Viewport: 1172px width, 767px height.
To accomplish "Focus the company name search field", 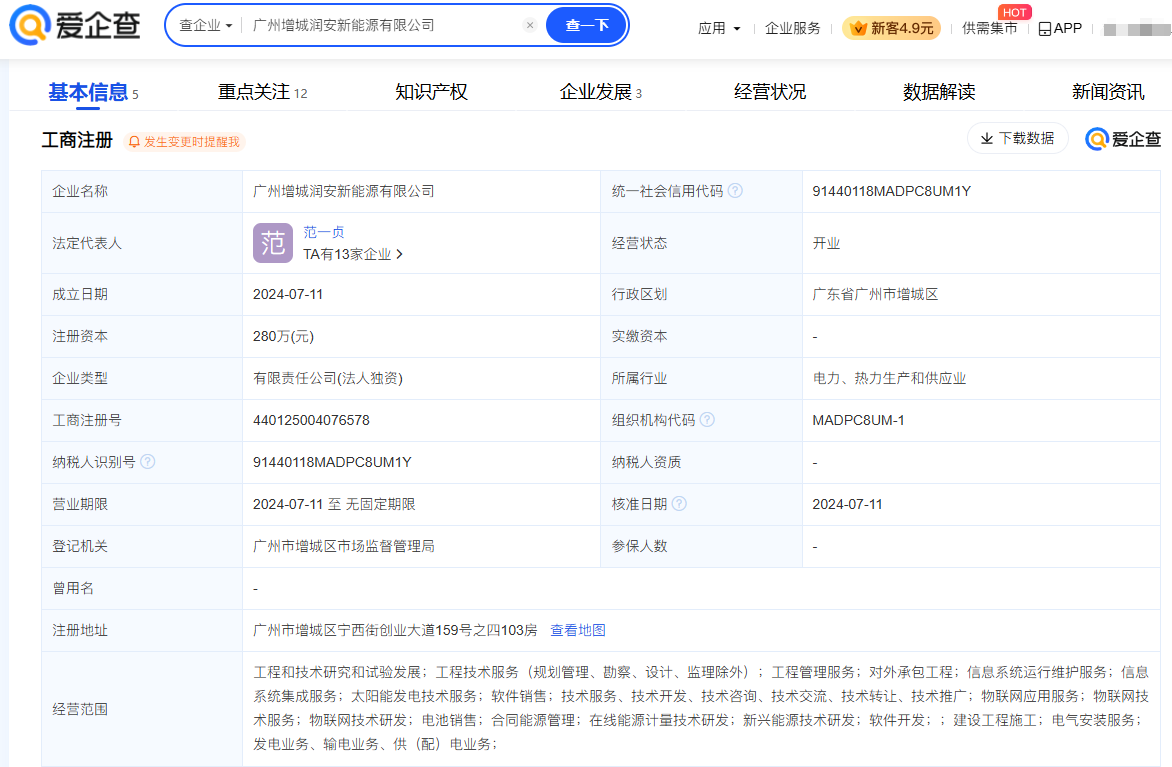I will (x=385, y=25).
